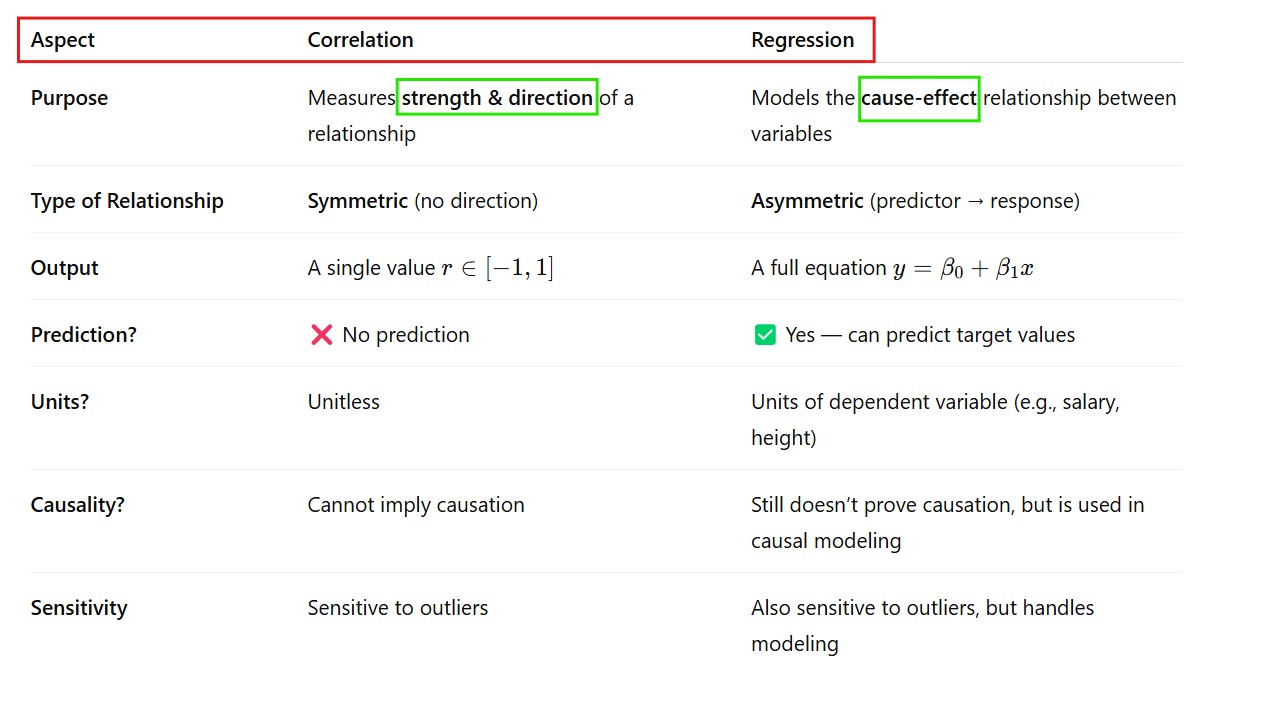Click the Aspect column header

tap(63, 40)
